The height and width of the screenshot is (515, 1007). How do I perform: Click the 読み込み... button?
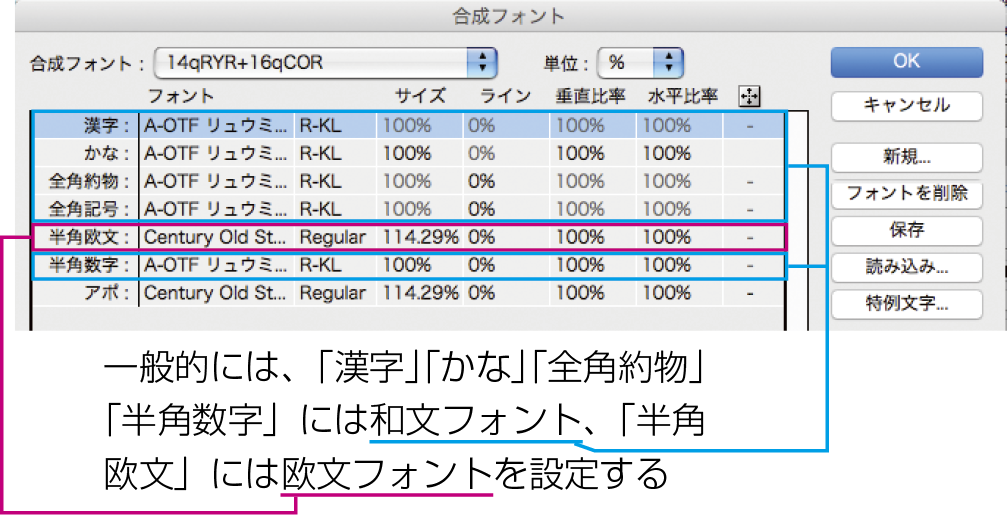coord(906,267)
